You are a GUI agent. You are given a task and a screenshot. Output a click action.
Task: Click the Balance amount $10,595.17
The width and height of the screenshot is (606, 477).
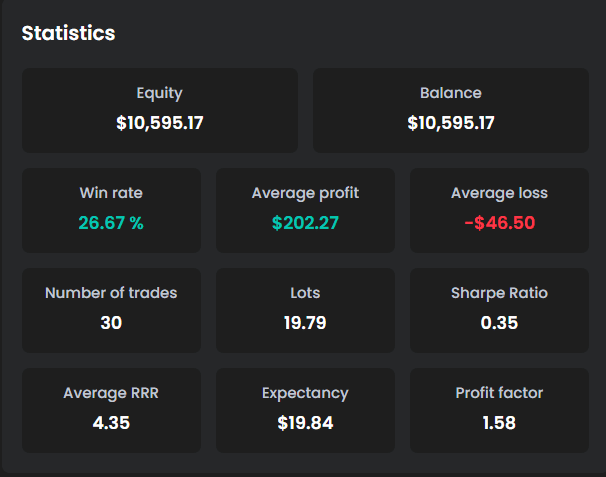click(x=451, y=123)
